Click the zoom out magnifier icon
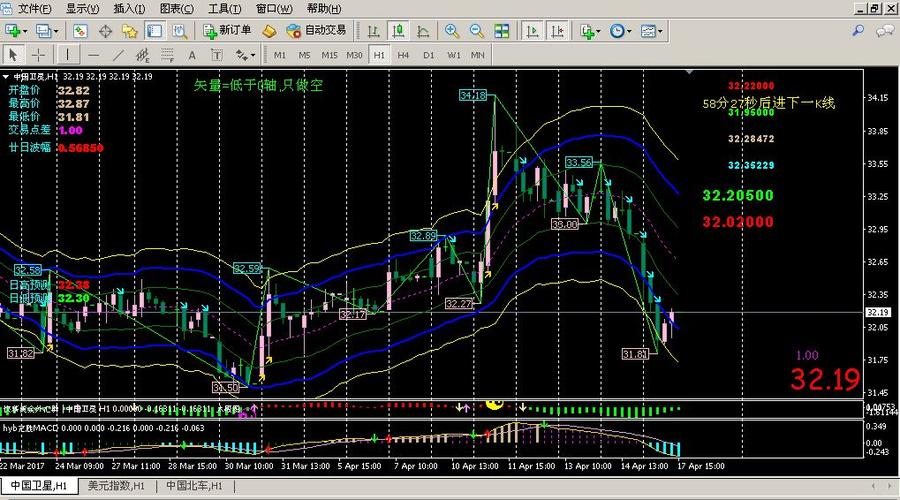This screenshot has width=900, height=500. (476, 31)
